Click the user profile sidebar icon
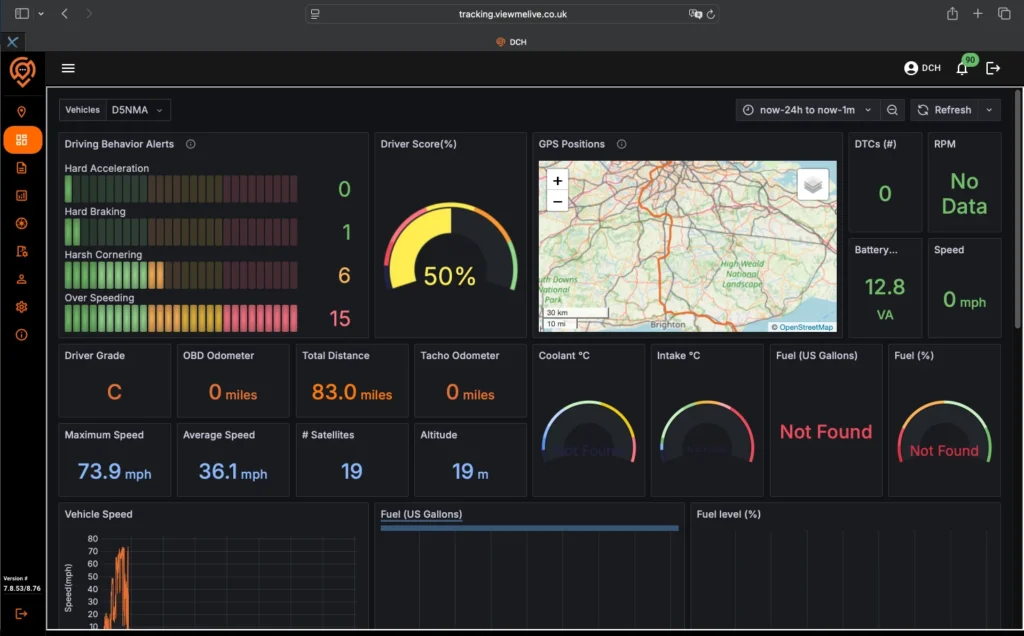Viewport: 1024px width, 636px height. [21, 279]
